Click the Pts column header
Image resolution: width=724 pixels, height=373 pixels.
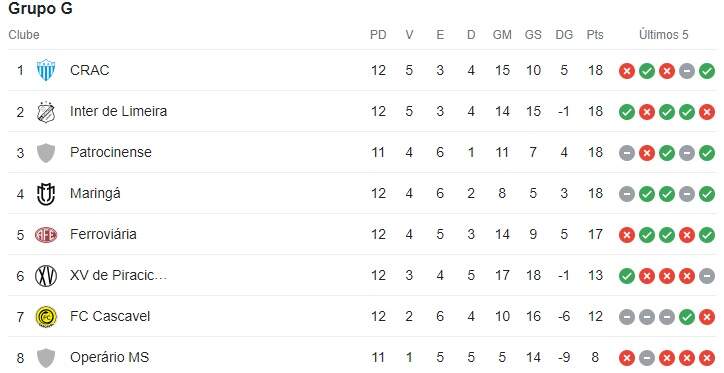[x=595, y=35]
